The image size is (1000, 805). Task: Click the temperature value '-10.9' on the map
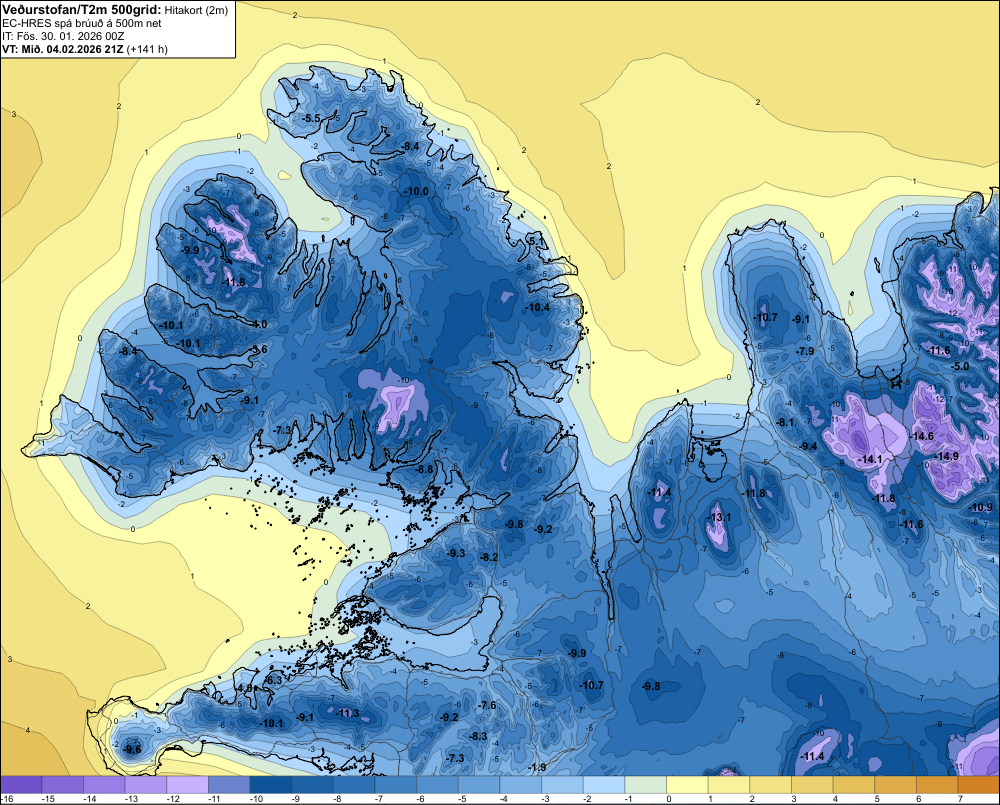(x=980, y=508)
